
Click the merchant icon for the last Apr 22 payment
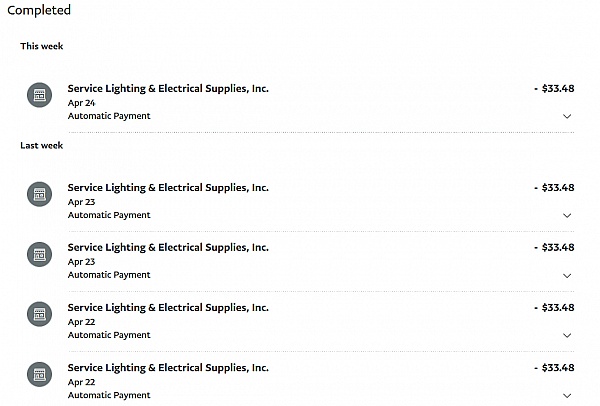pos(39,375)
